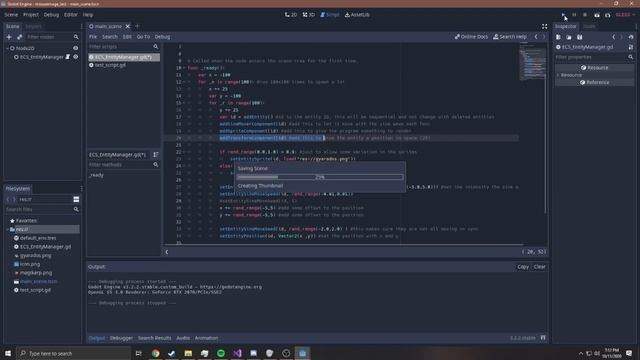Toggle visibility of Node2D

pyautogui.click(x=76, y=48)
